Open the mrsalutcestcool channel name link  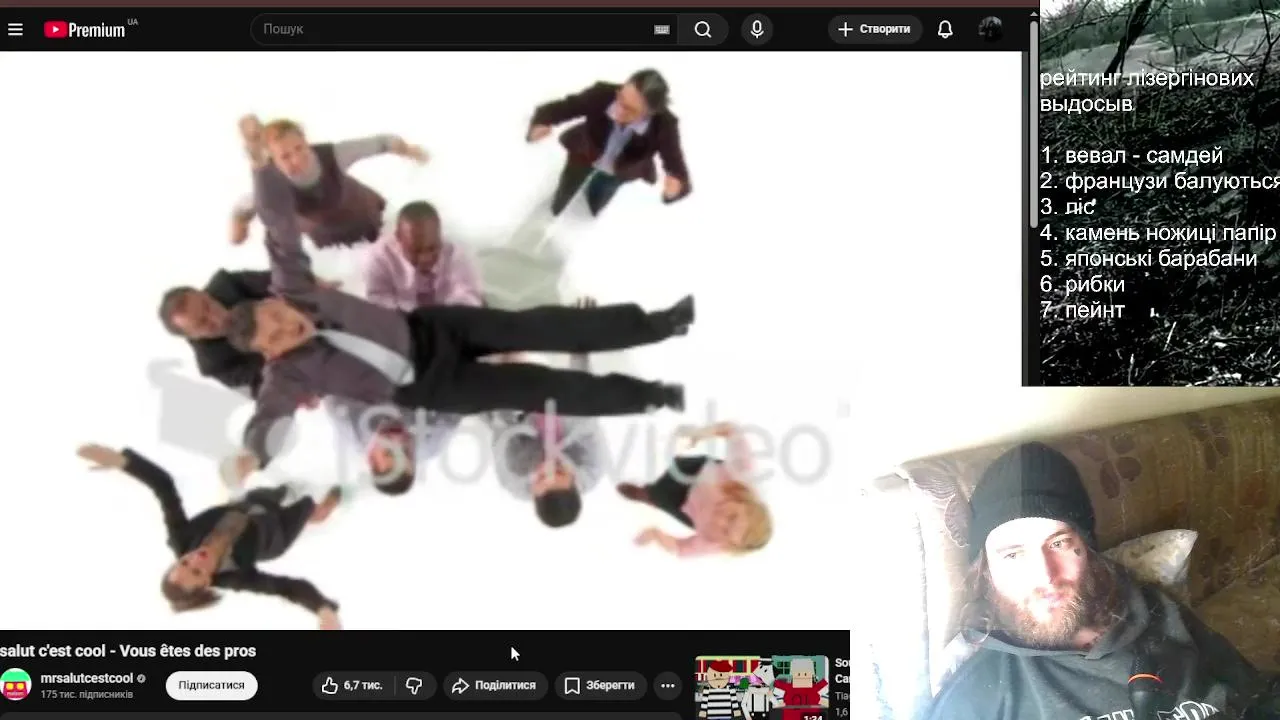(x=86, y=678)
